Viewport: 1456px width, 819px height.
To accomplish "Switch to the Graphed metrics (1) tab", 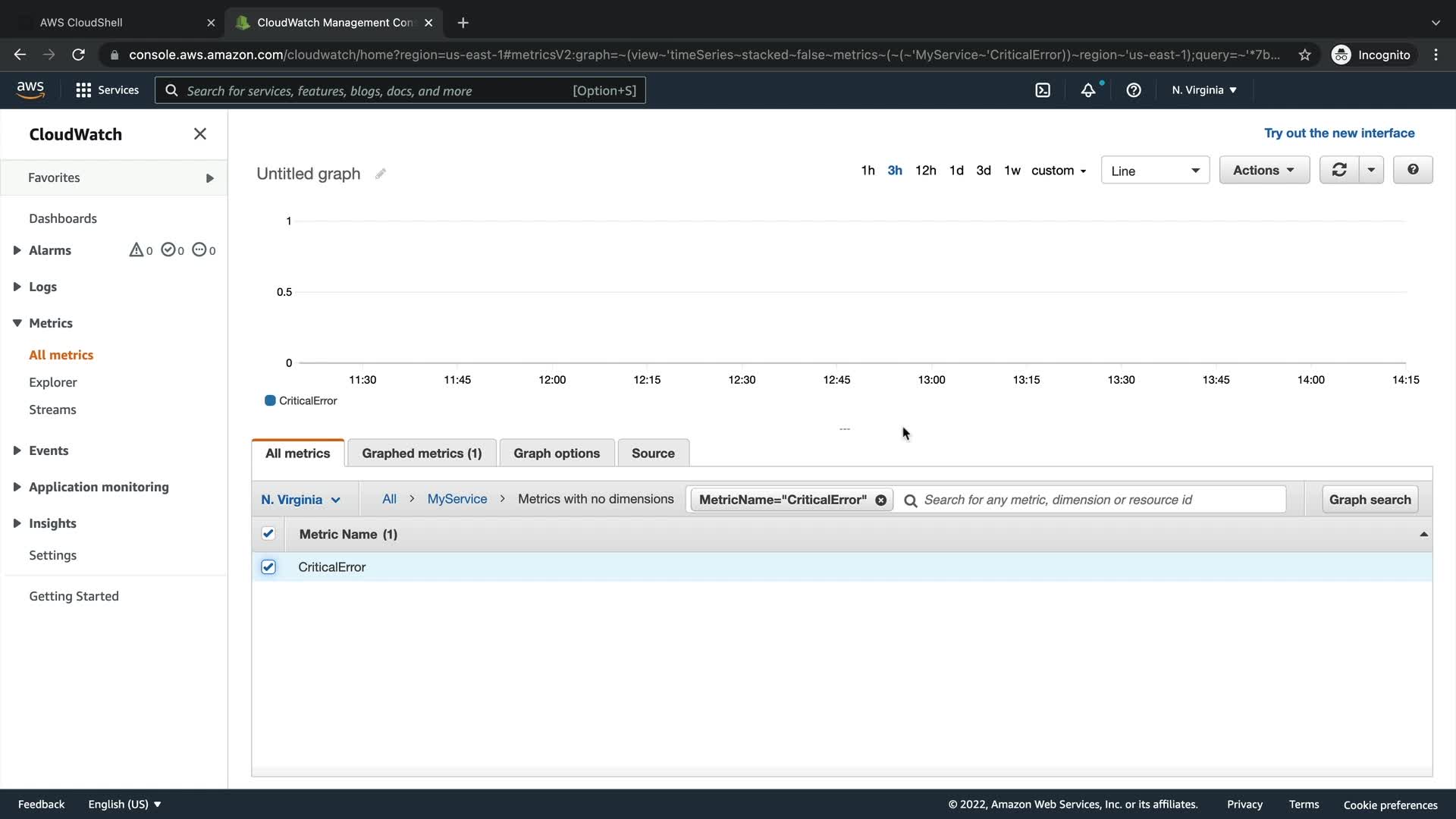I will tap(422, 453).
